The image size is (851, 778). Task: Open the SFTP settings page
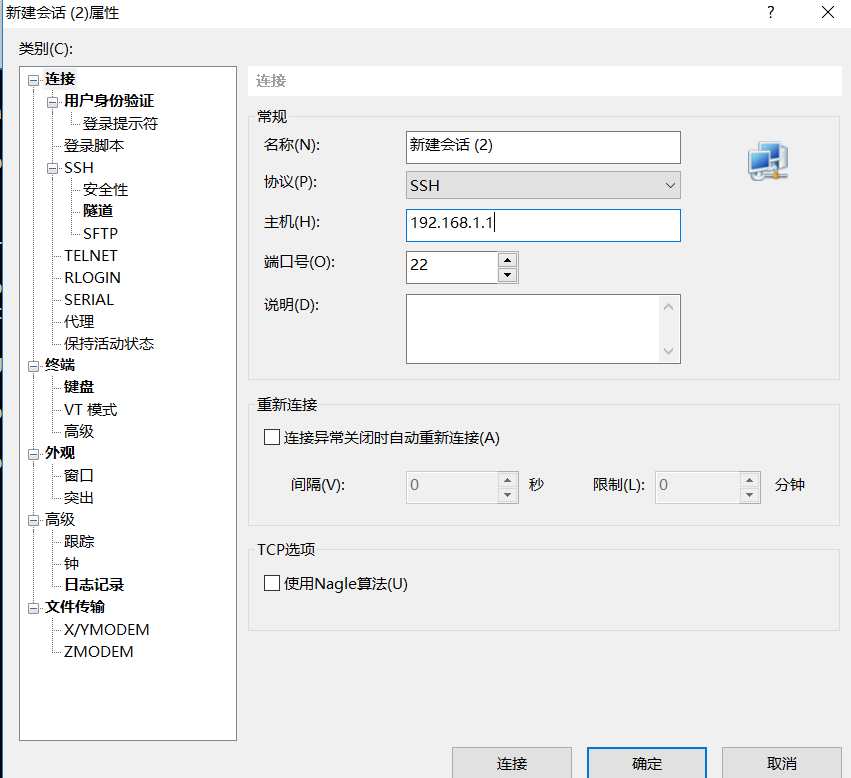[x=100, y=233]
